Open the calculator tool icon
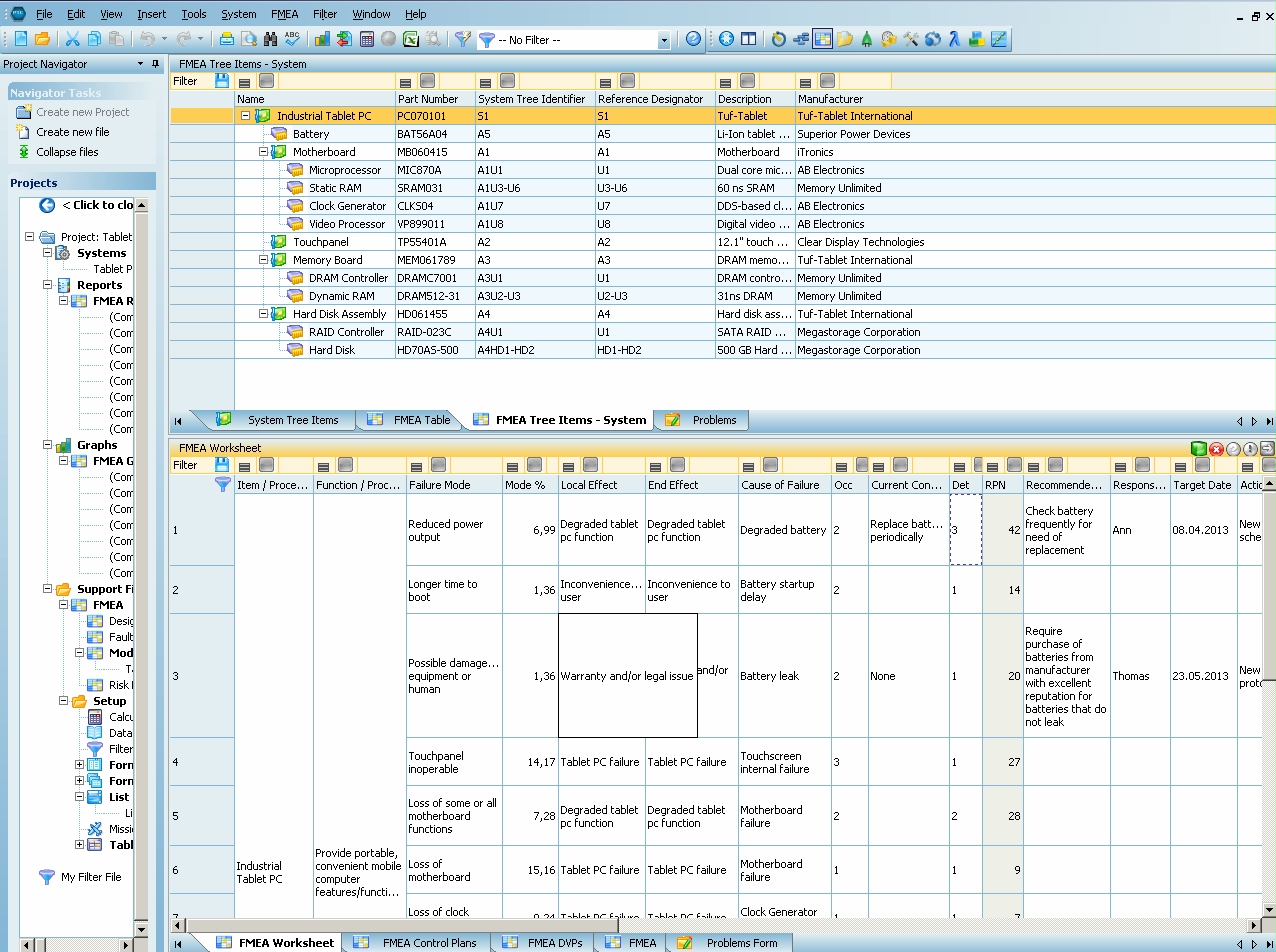 (x=366, y=39)
